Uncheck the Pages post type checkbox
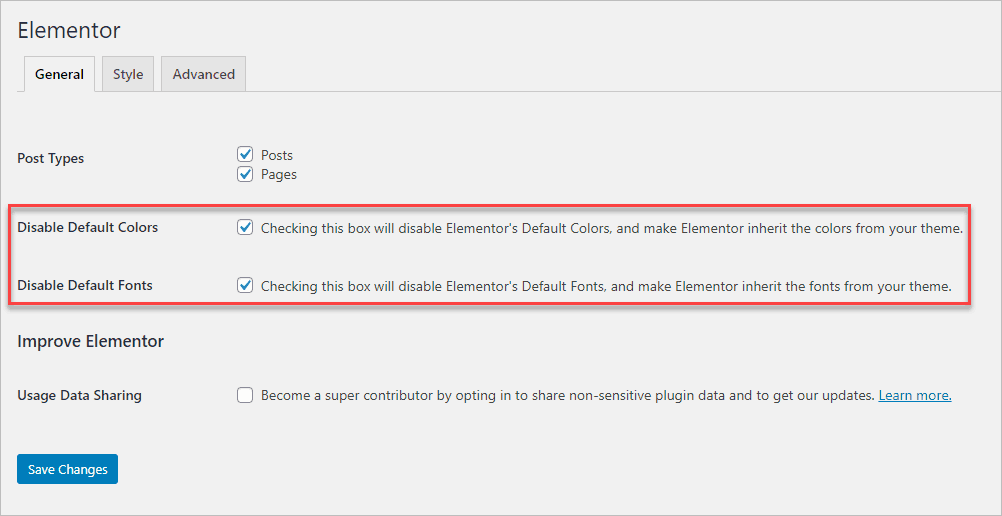 pyautogui.click(x=245, y=174)
